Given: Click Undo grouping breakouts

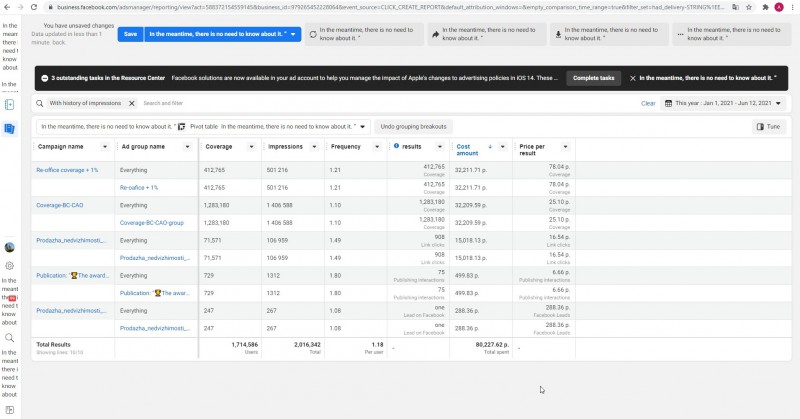Looking at the screenshot, I should [x=413, y=127].
